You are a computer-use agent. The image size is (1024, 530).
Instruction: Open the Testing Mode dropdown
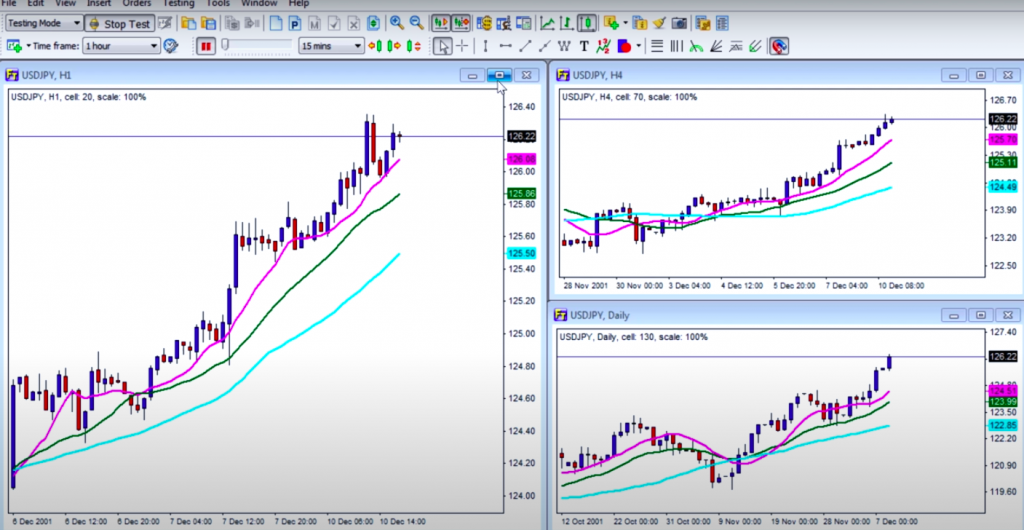(x=44, y=23)
